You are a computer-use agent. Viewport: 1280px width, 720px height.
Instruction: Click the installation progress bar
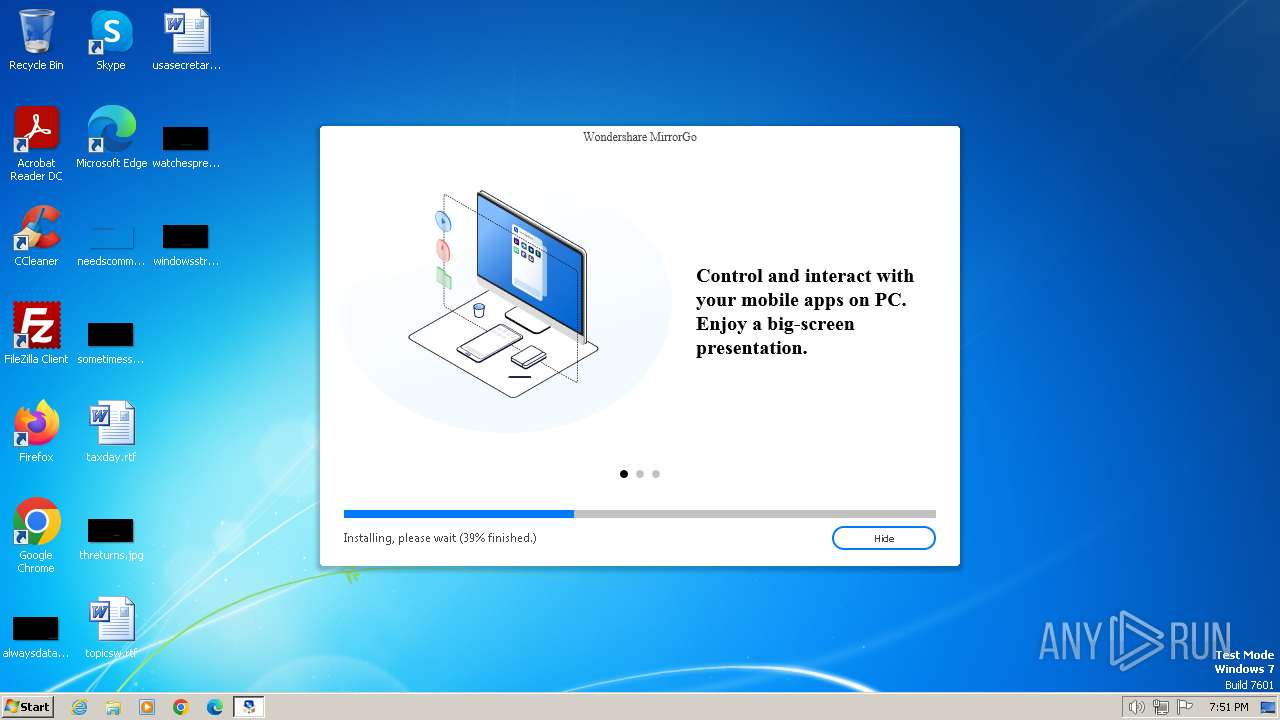coord(640,514)
